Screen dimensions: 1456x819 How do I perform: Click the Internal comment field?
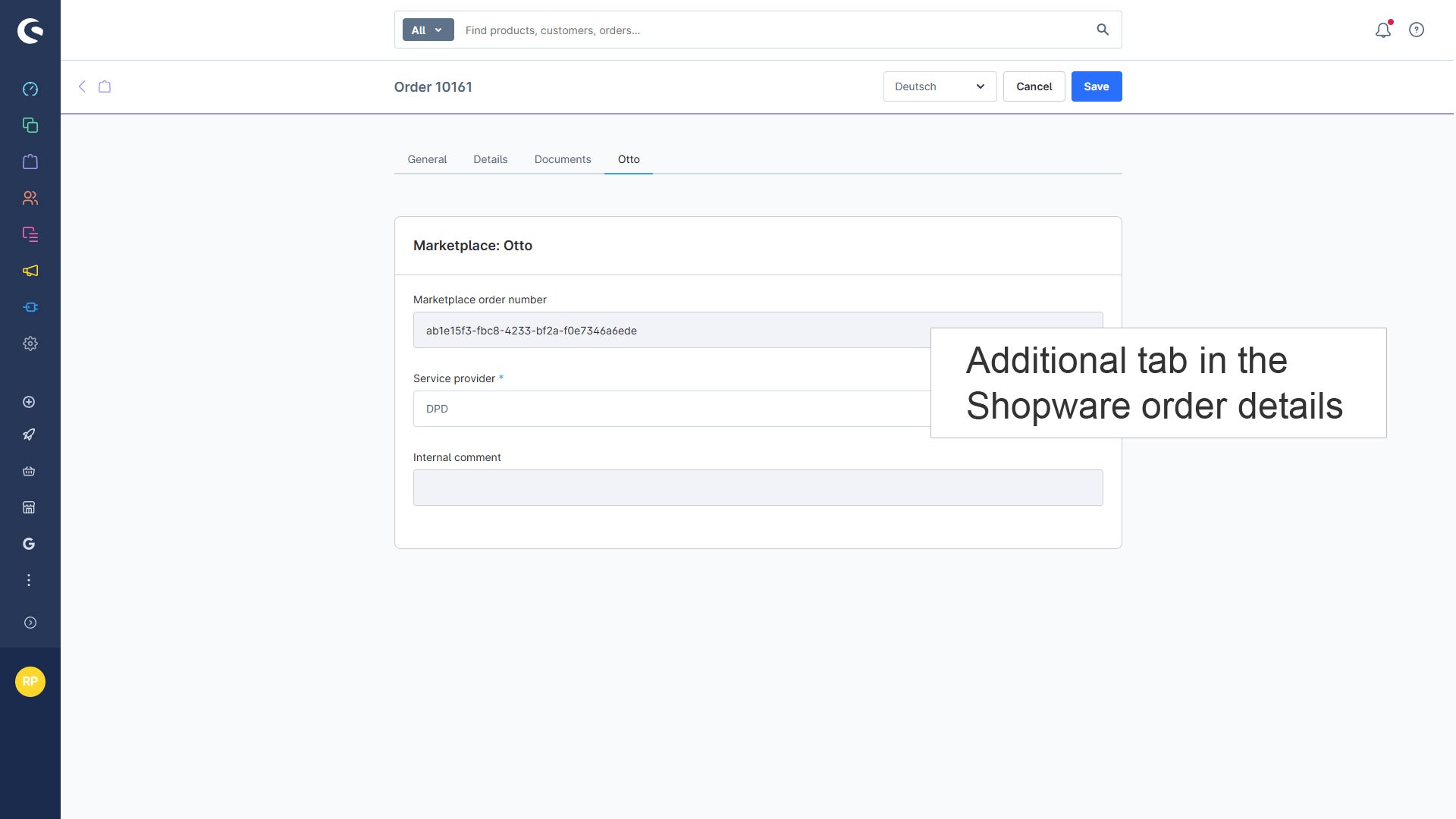tap(758, 488)
